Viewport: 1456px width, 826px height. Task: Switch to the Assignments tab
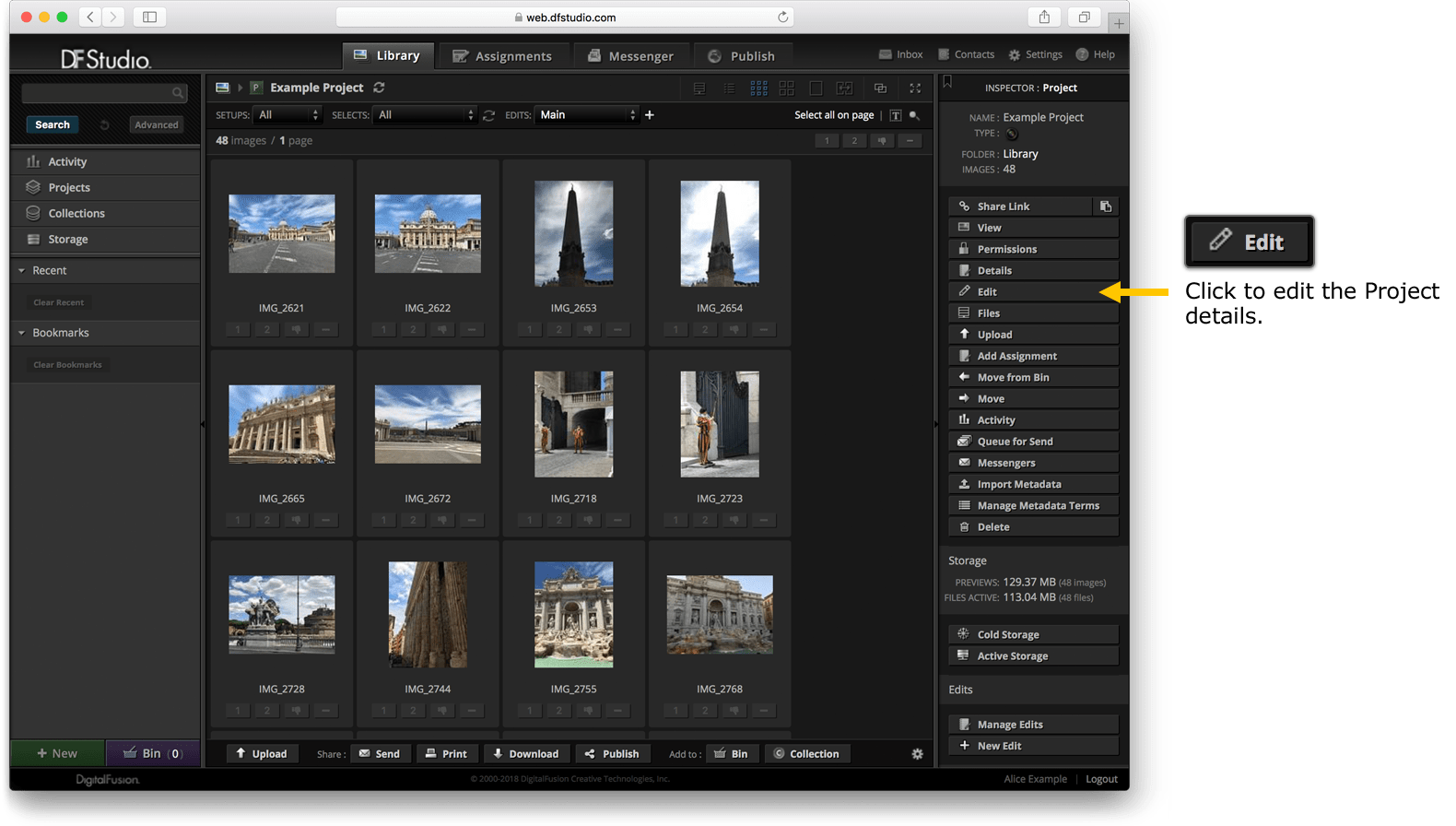502,55
